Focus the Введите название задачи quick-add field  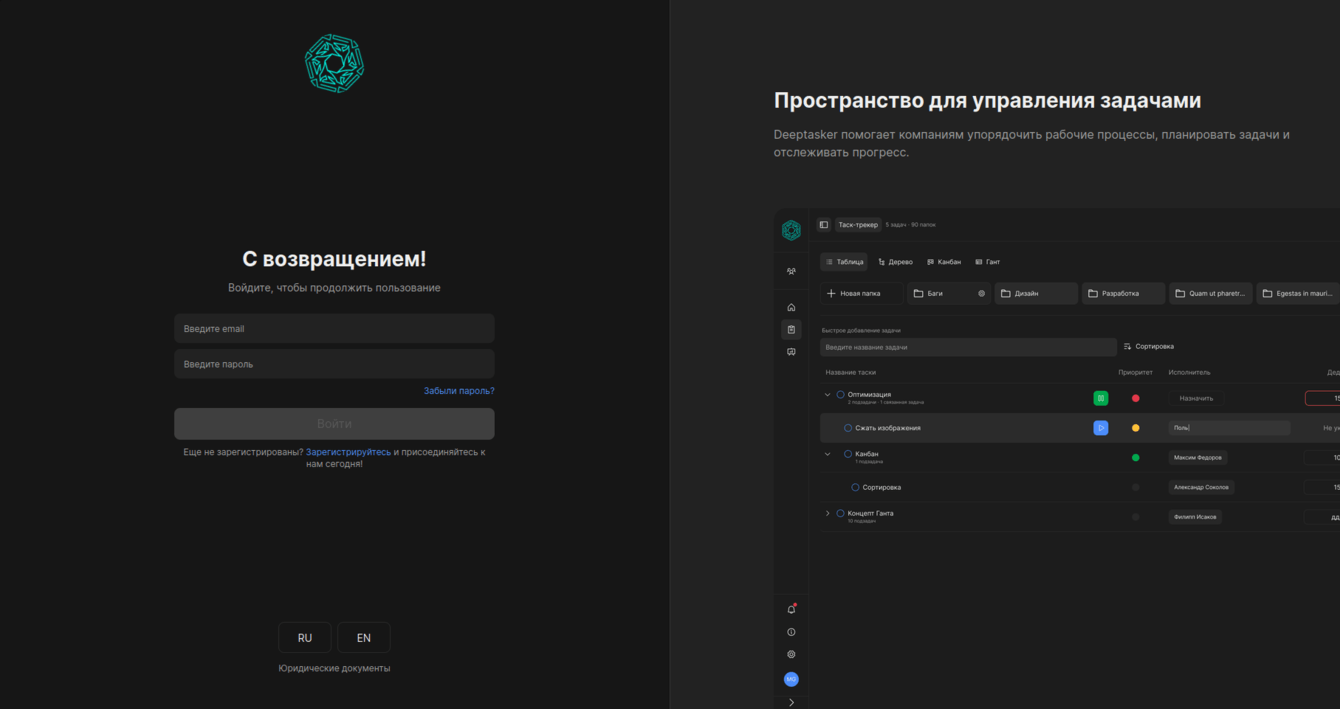pos(968,347)
